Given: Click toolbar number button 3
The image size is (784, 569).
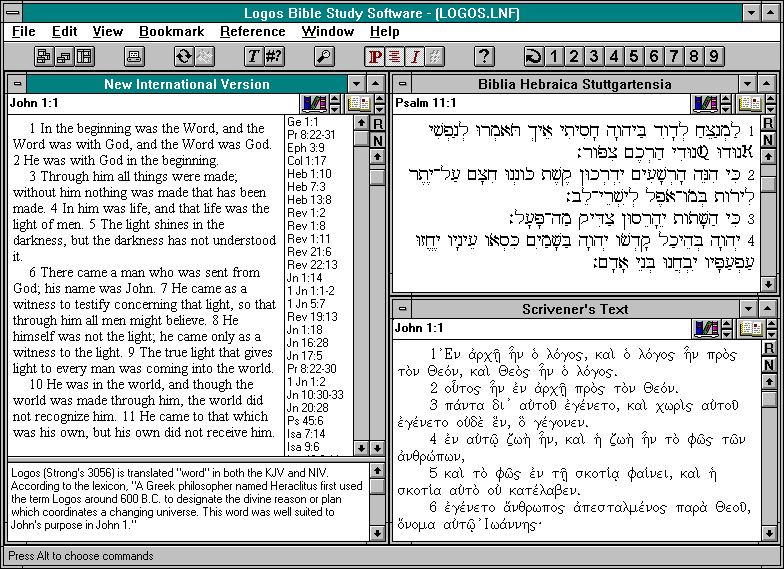Looking at the screenshot, I should pyautogui.click(x=594, y=56).
